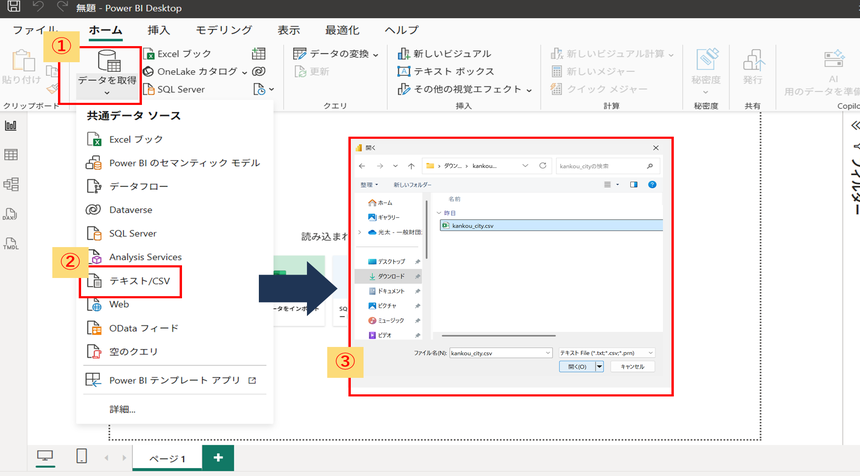Click the Save icon in the title bar
Screen dimensions: 860x476
[x=14, y=7]
